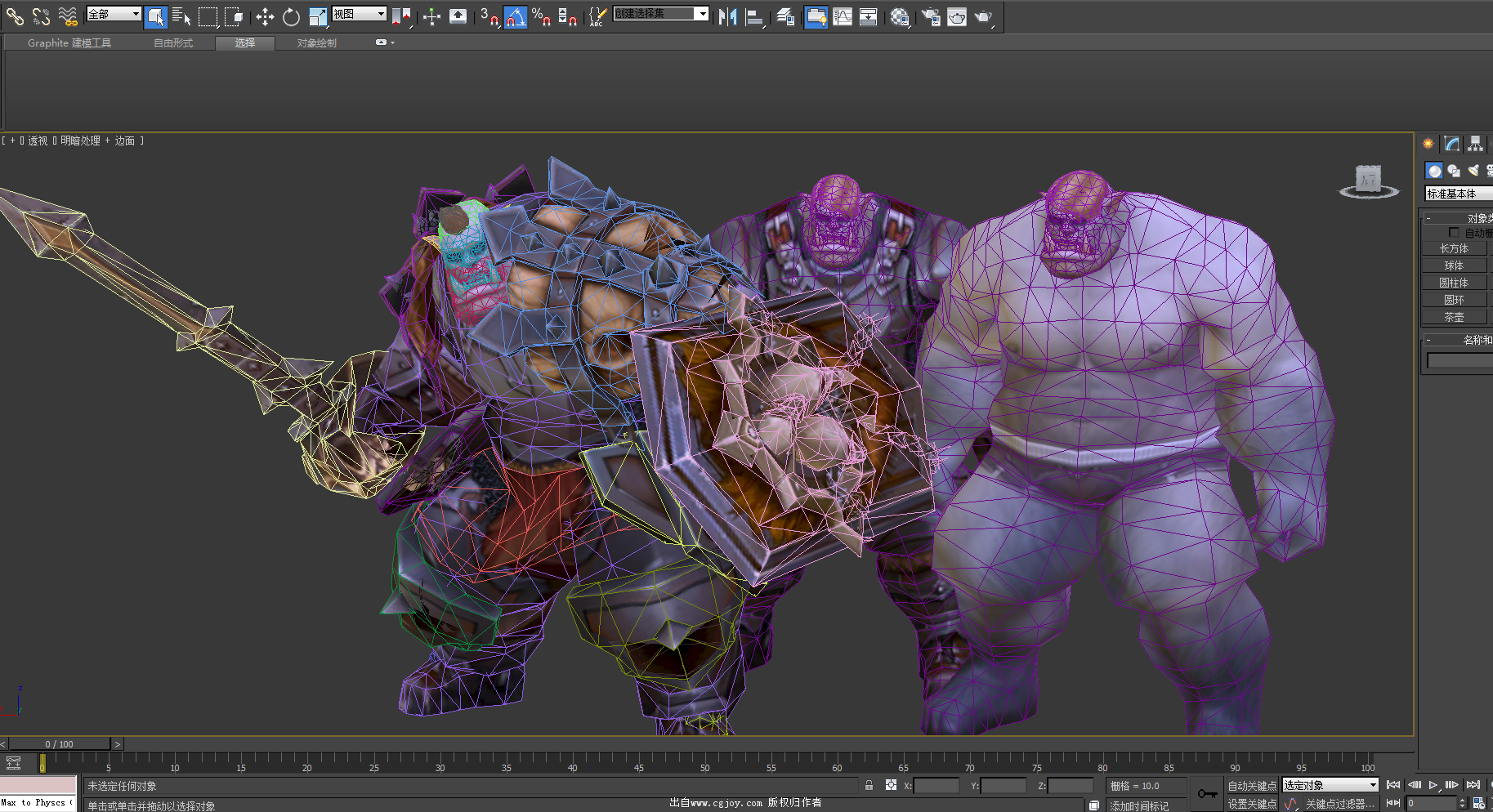
Task: Open the reference coordinate 视图 dropdown
Action: (359, 14)
